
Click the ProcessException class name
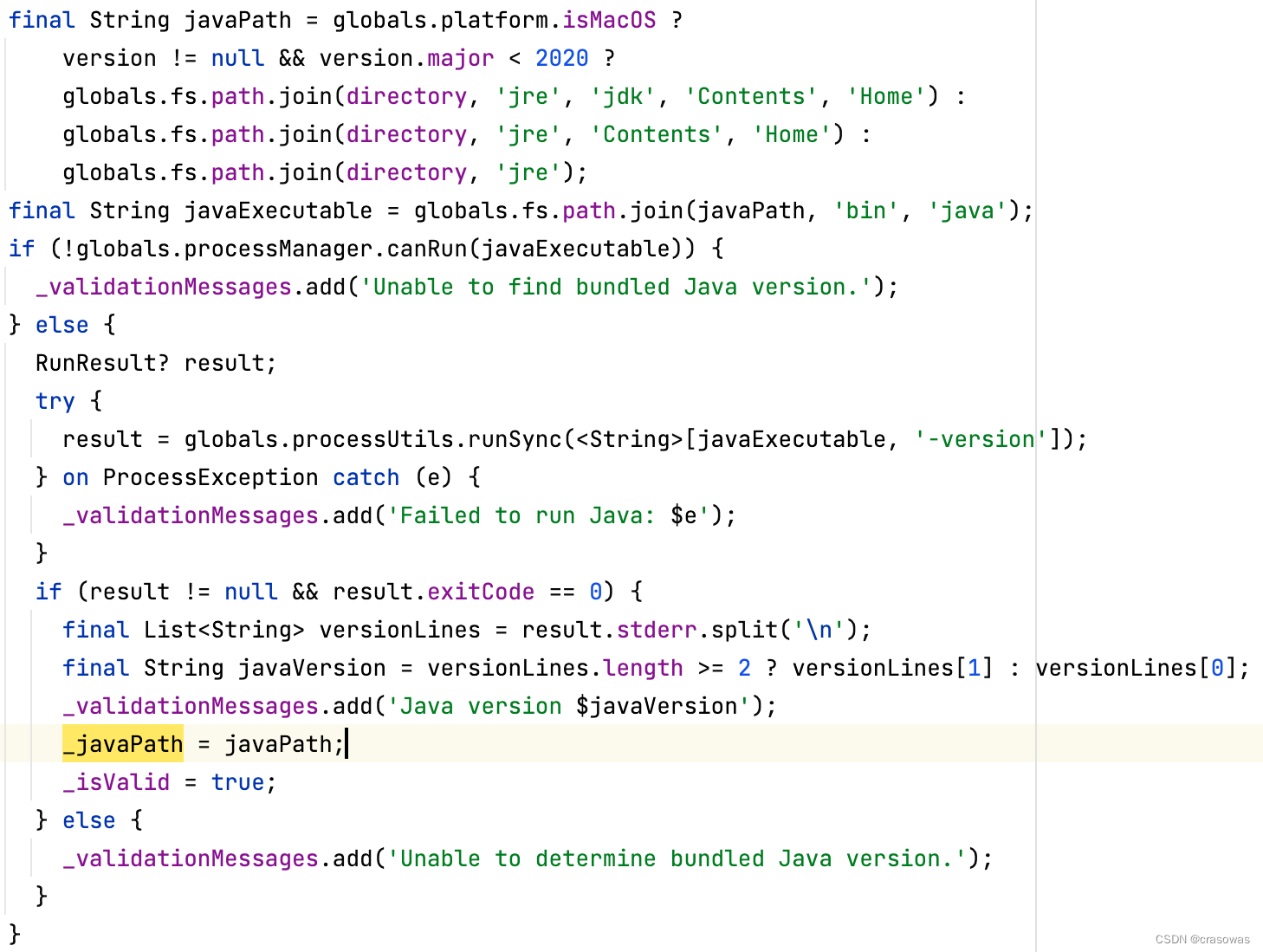[210, 477]
